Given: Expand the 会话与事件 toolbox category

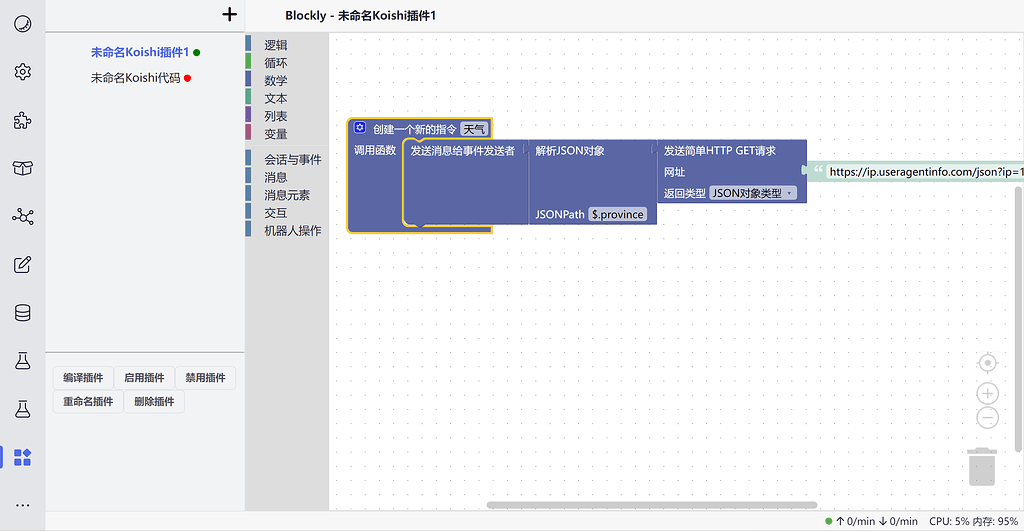Looking at the screenshot, I should tap(292, 159).
